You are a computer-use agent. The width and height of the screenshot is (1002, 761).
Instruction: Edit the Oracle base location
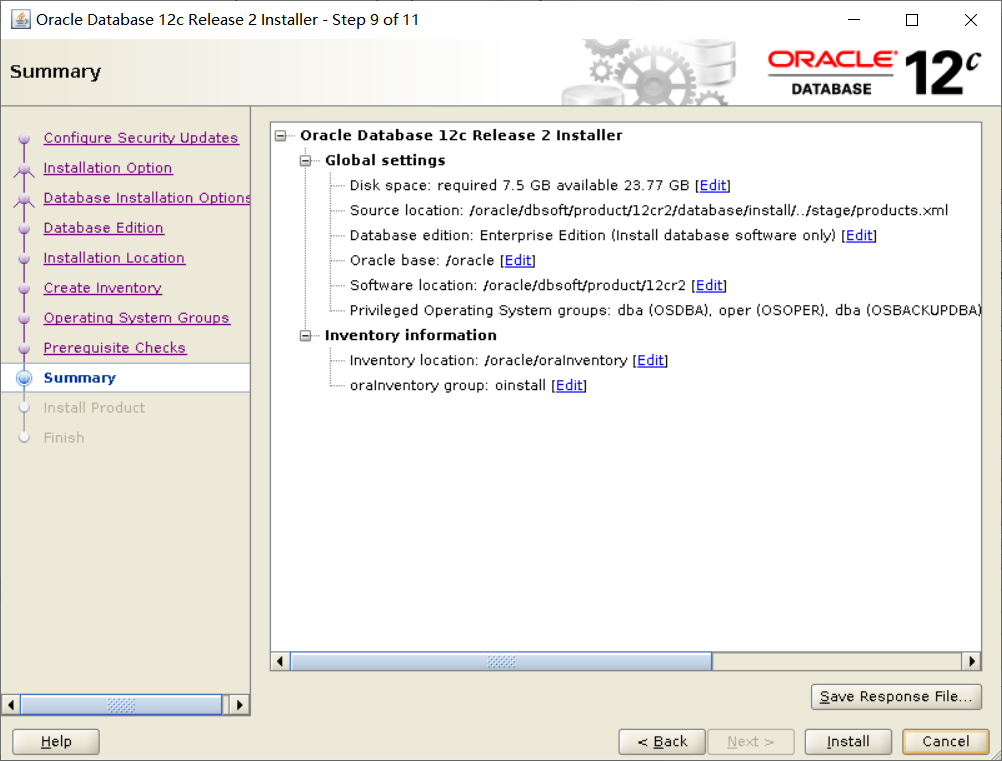click(x=518, y=260)
